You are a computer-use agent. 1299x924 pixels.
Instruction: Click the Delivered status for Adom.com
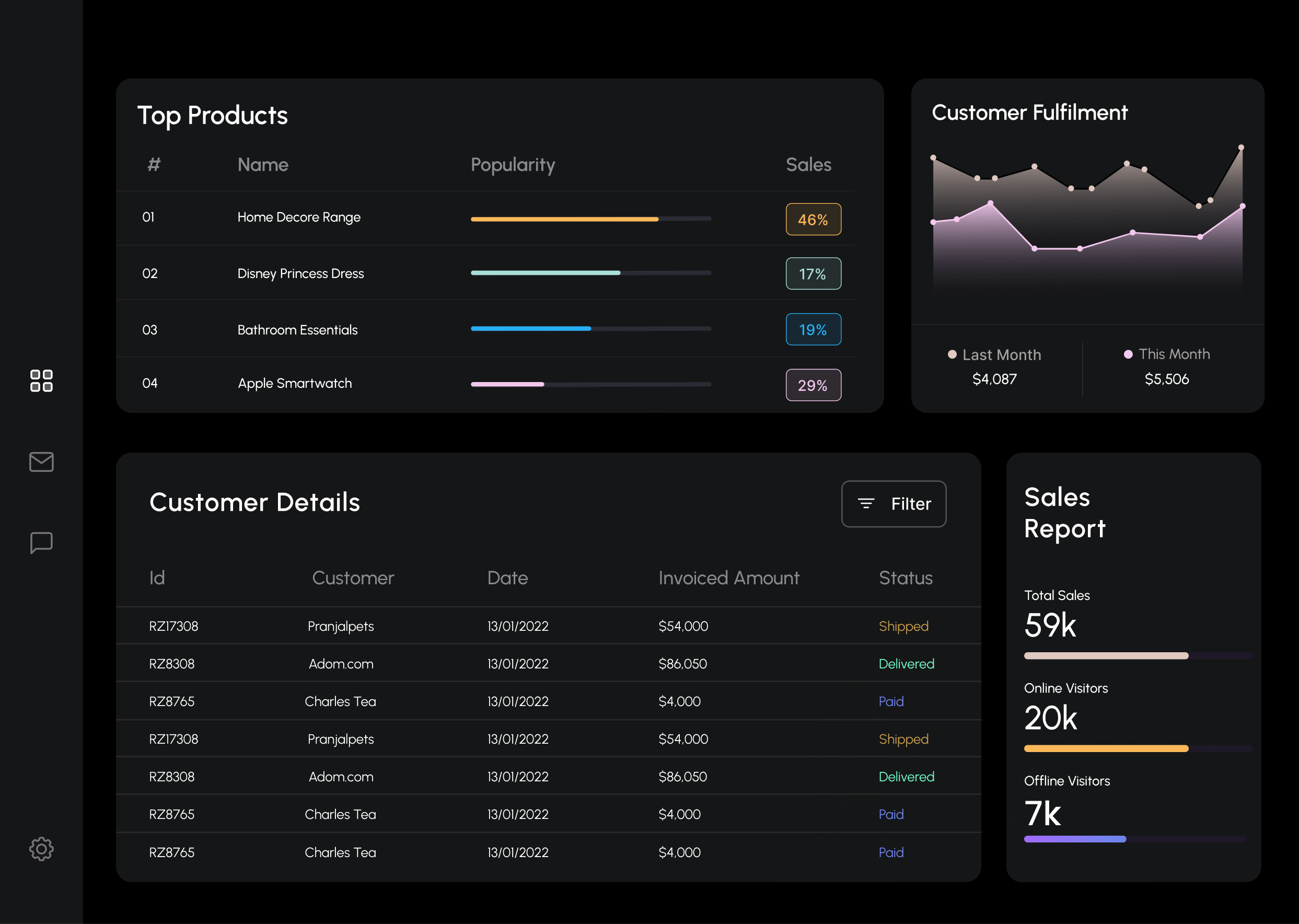pyautogui.click(x=906, y=663)
